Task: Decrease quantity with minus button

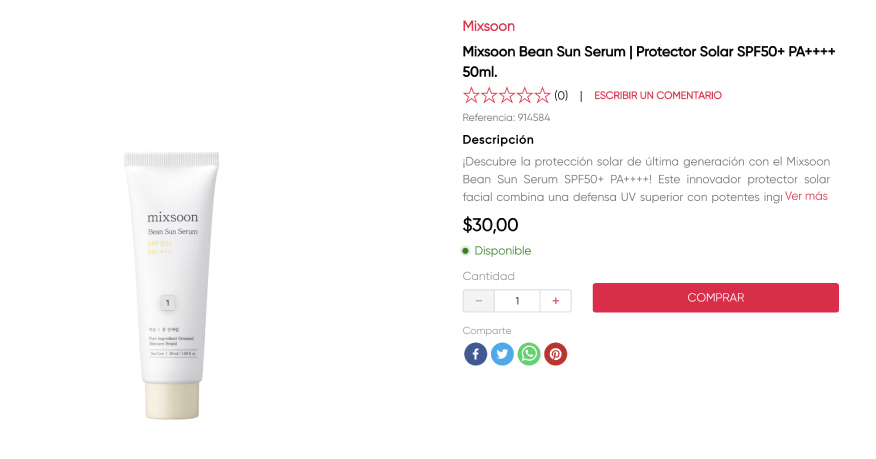Action: [479, 301]
